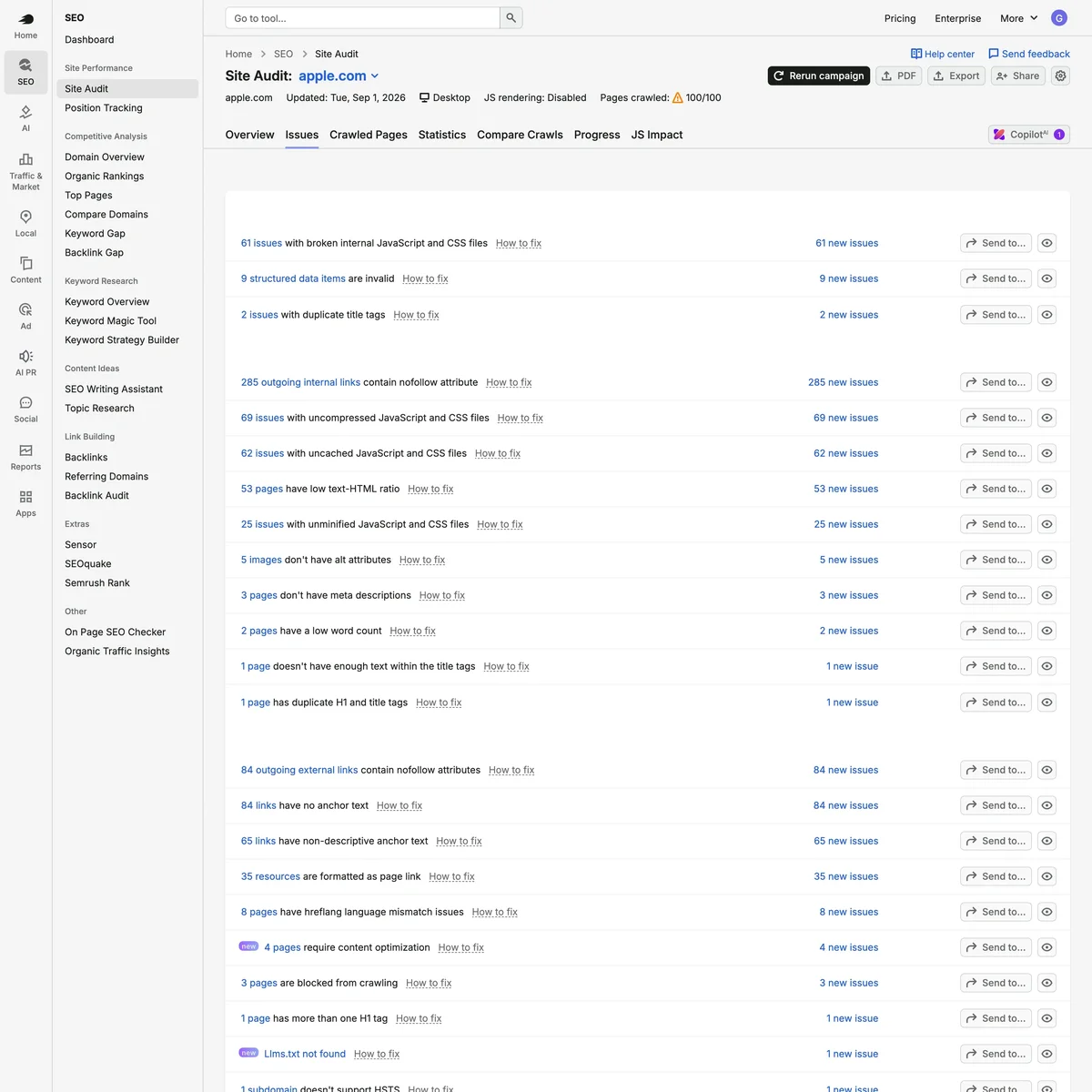
Task: Open Send to for more than one H1
Action: (x=996, y=1018)
